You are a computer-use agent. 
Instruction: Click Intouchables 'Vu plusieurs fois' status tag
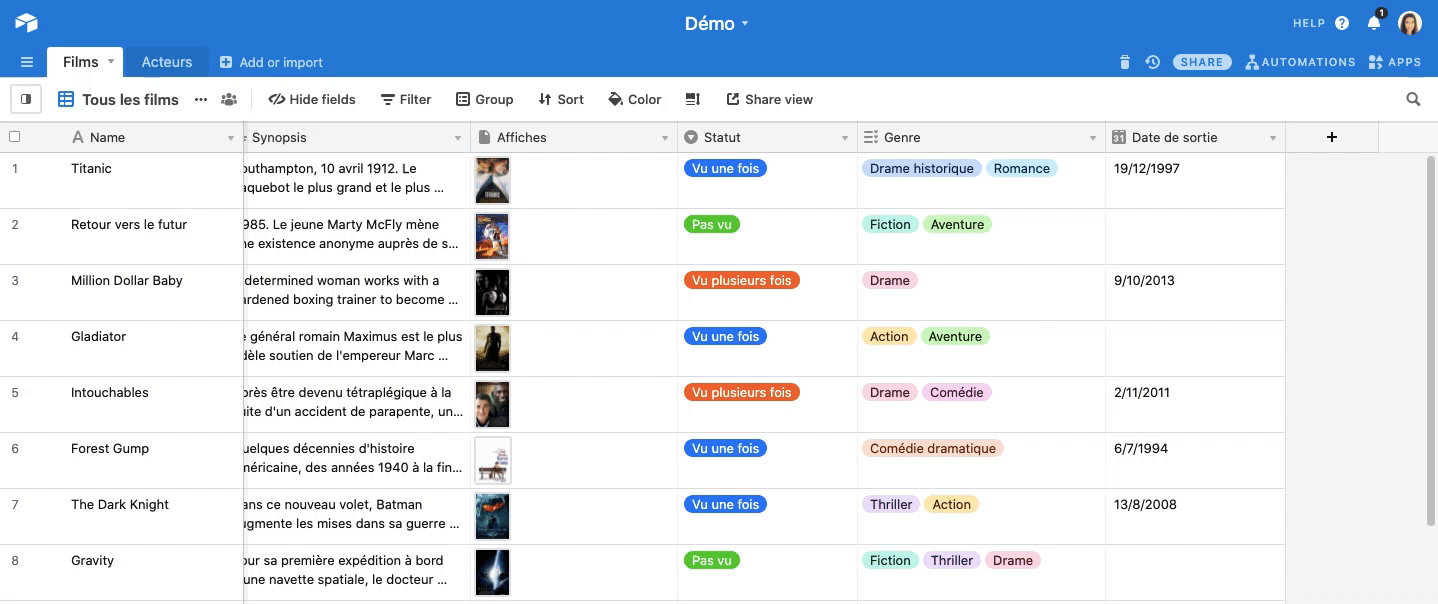(x=741, y=393)
